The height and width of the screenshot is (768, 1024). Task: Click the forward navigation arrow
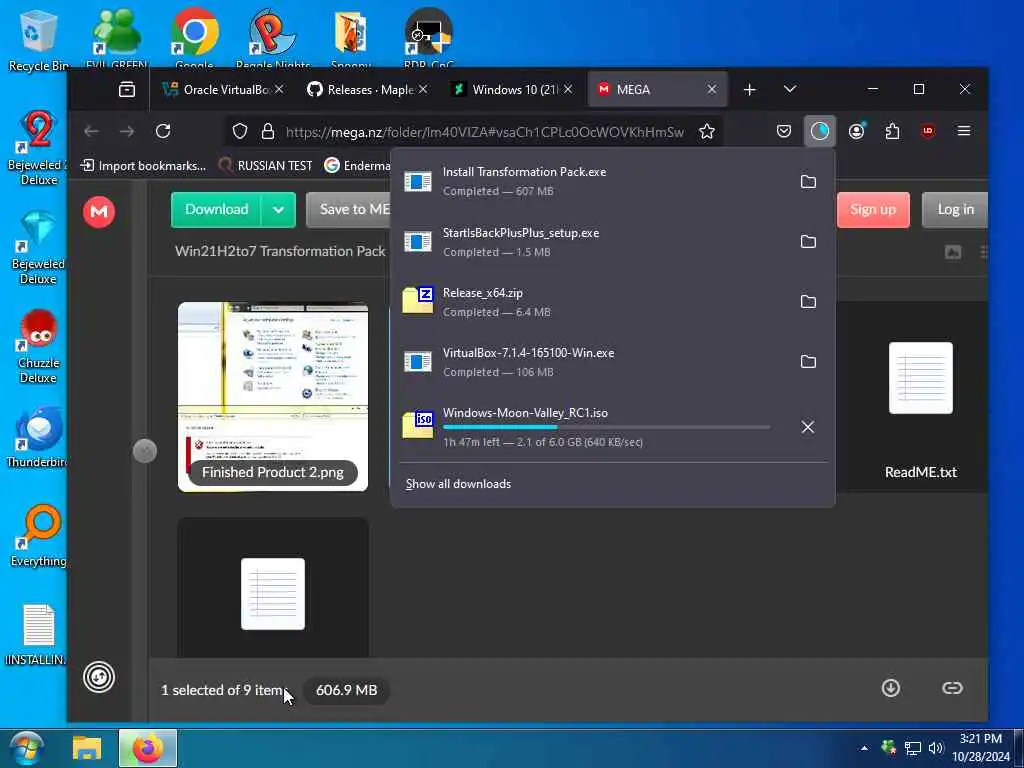tap(127, 131)
